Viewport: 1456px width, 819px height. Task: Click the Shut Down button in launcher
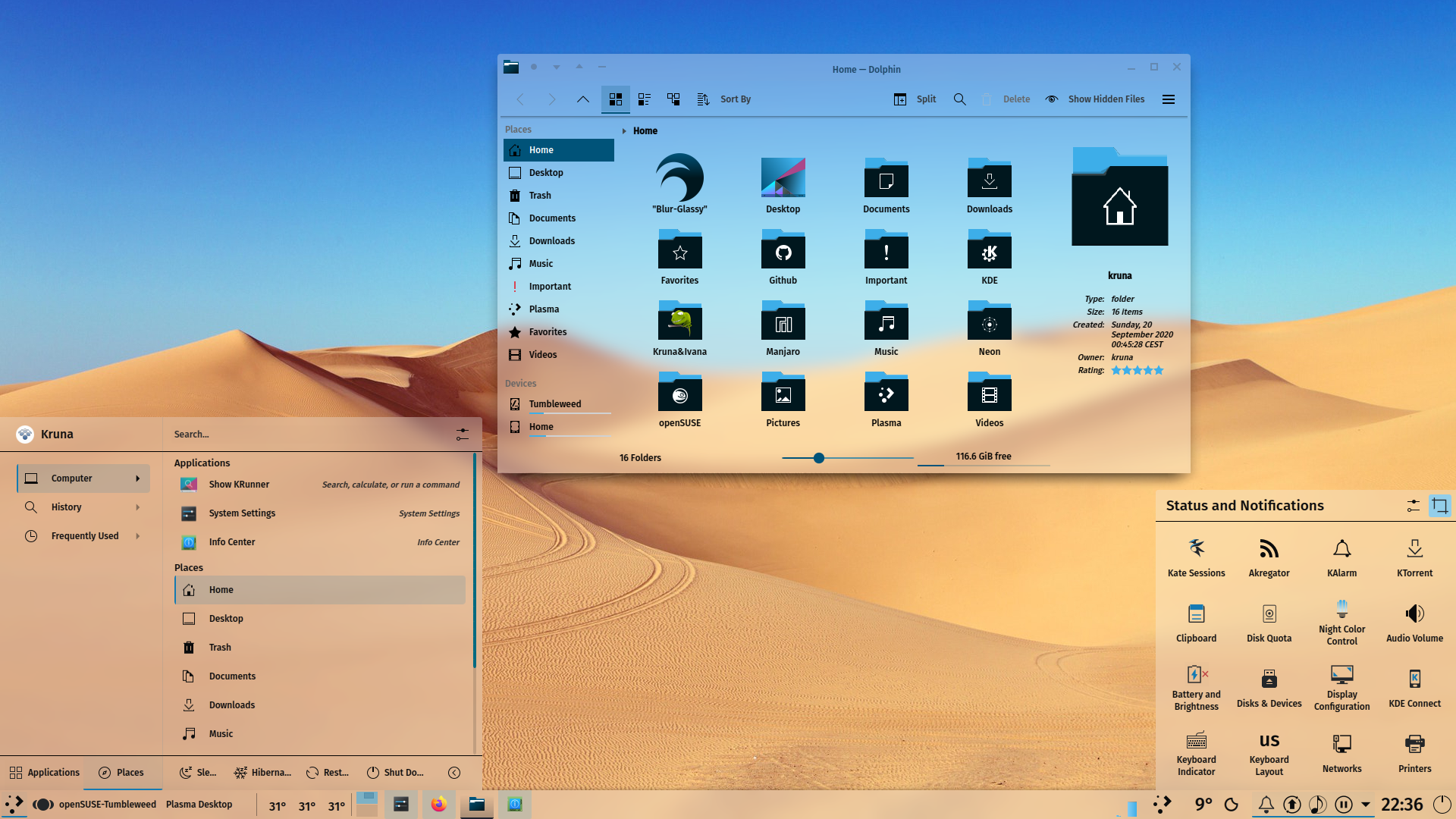coord(395,773)
